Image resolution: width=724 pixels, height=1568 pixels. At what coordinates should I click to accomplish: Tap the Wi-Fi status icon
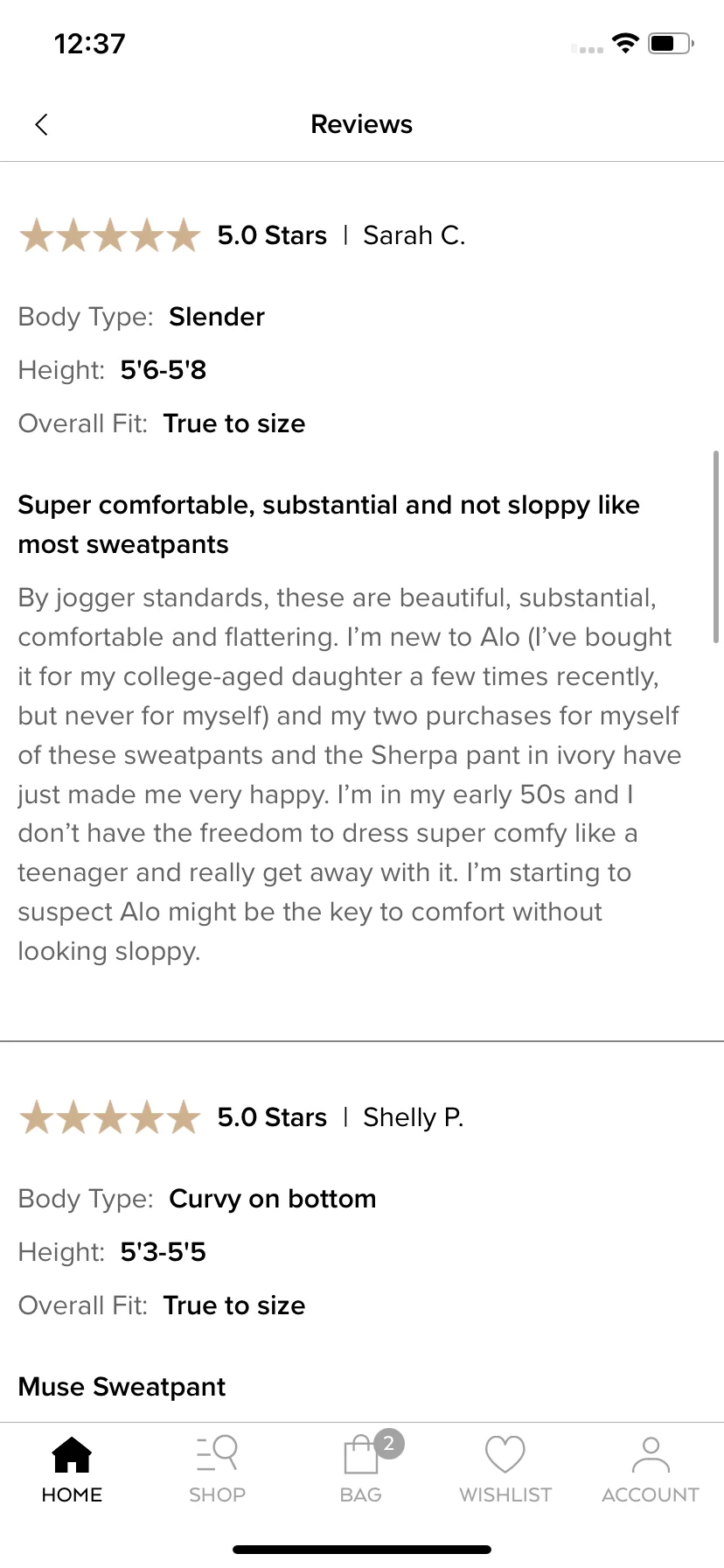click(x=625, y=43)
